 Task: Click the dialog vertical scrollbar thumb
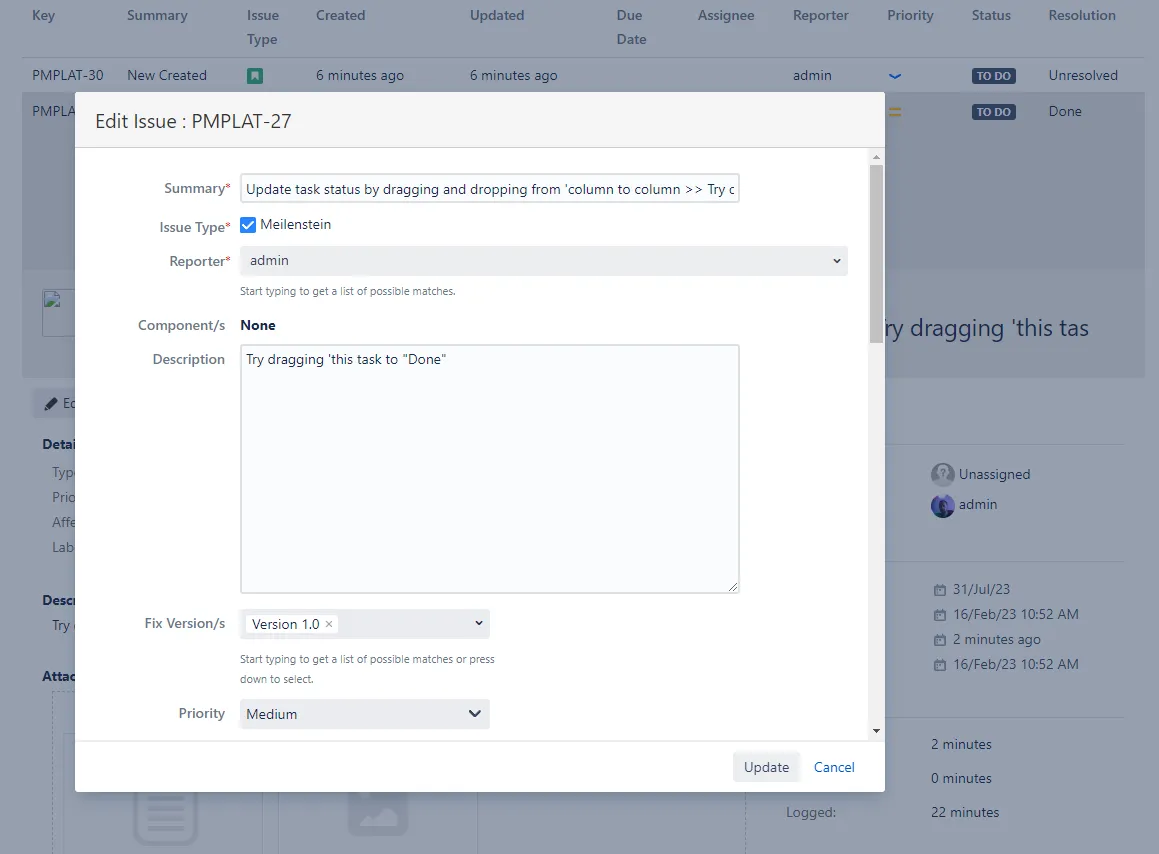876,254
